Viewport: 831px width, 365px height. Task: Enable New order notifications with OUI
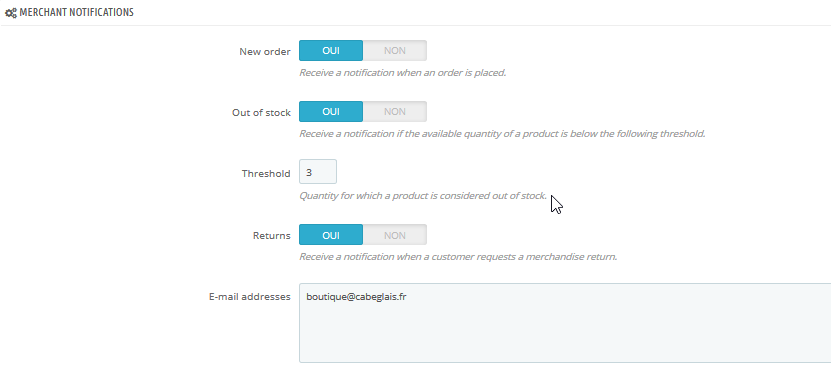331,51
